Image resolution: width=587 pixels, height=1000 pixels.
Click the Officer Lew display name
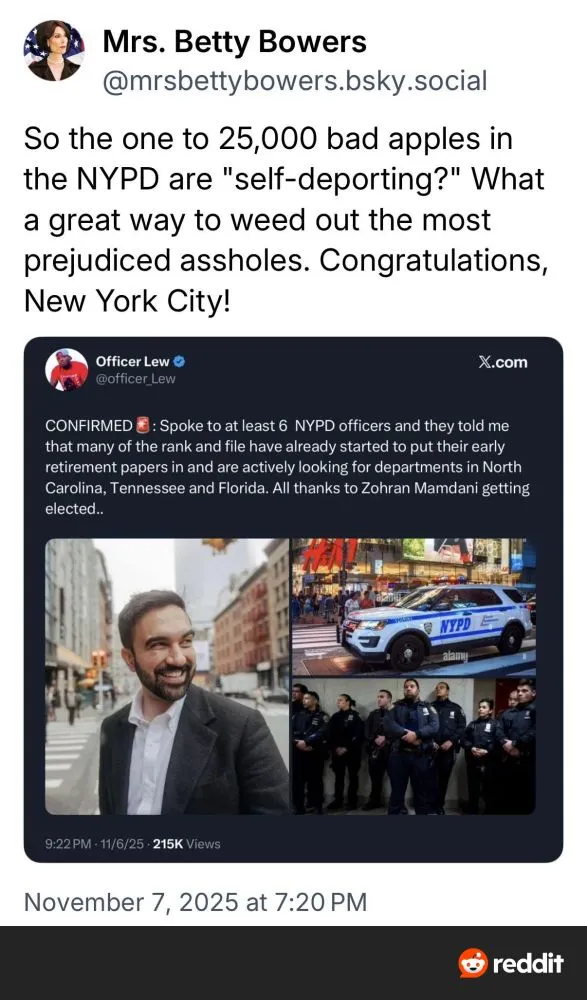click(132, 362)
